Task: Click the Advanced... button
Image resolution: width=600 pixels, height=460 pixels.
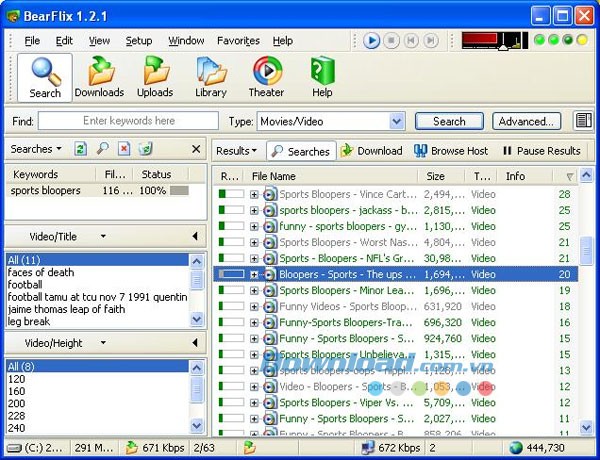Action: click(527, 121)
